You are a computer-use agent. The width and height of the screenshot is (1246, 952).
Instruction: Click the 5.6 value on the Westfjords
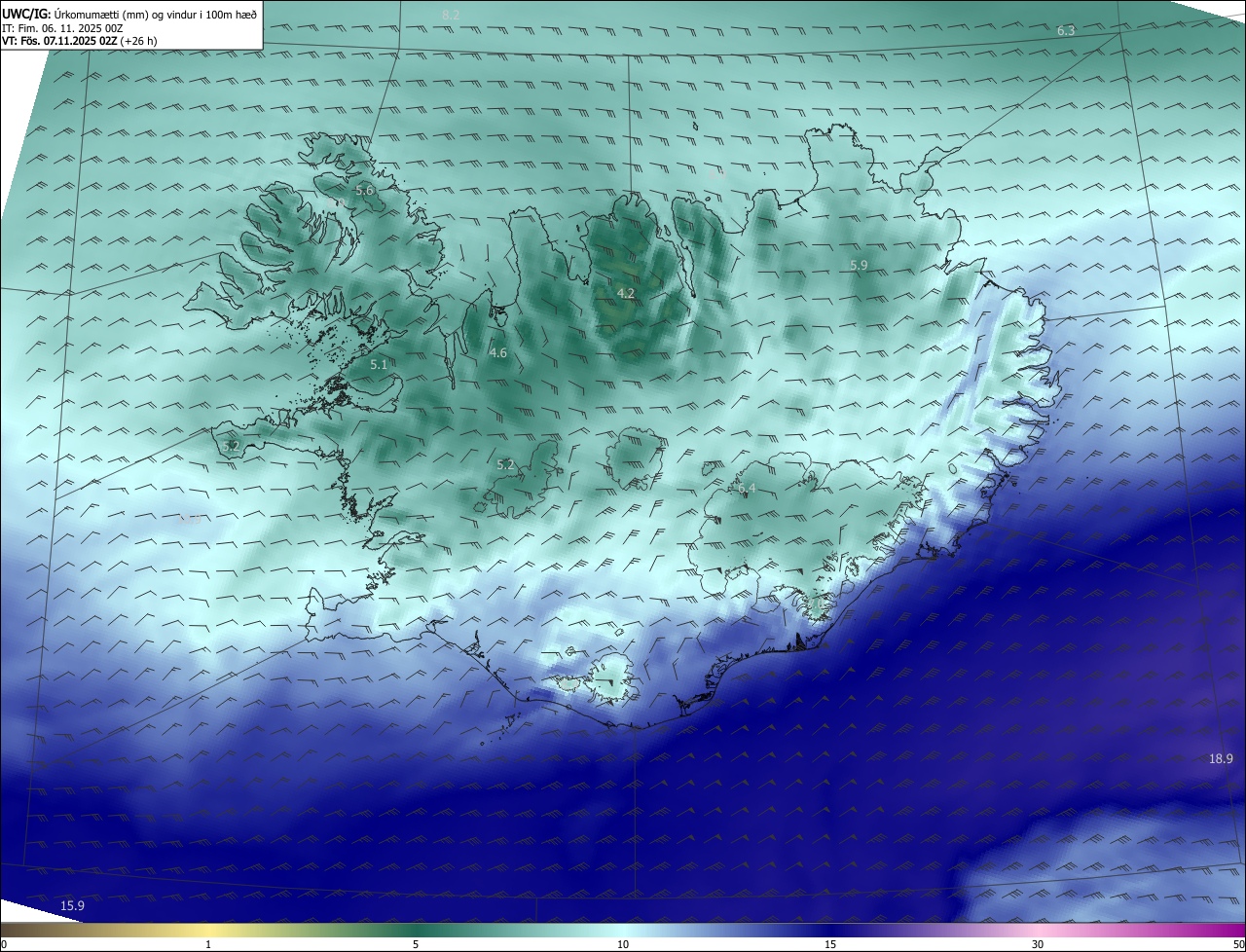click(364, 191)
